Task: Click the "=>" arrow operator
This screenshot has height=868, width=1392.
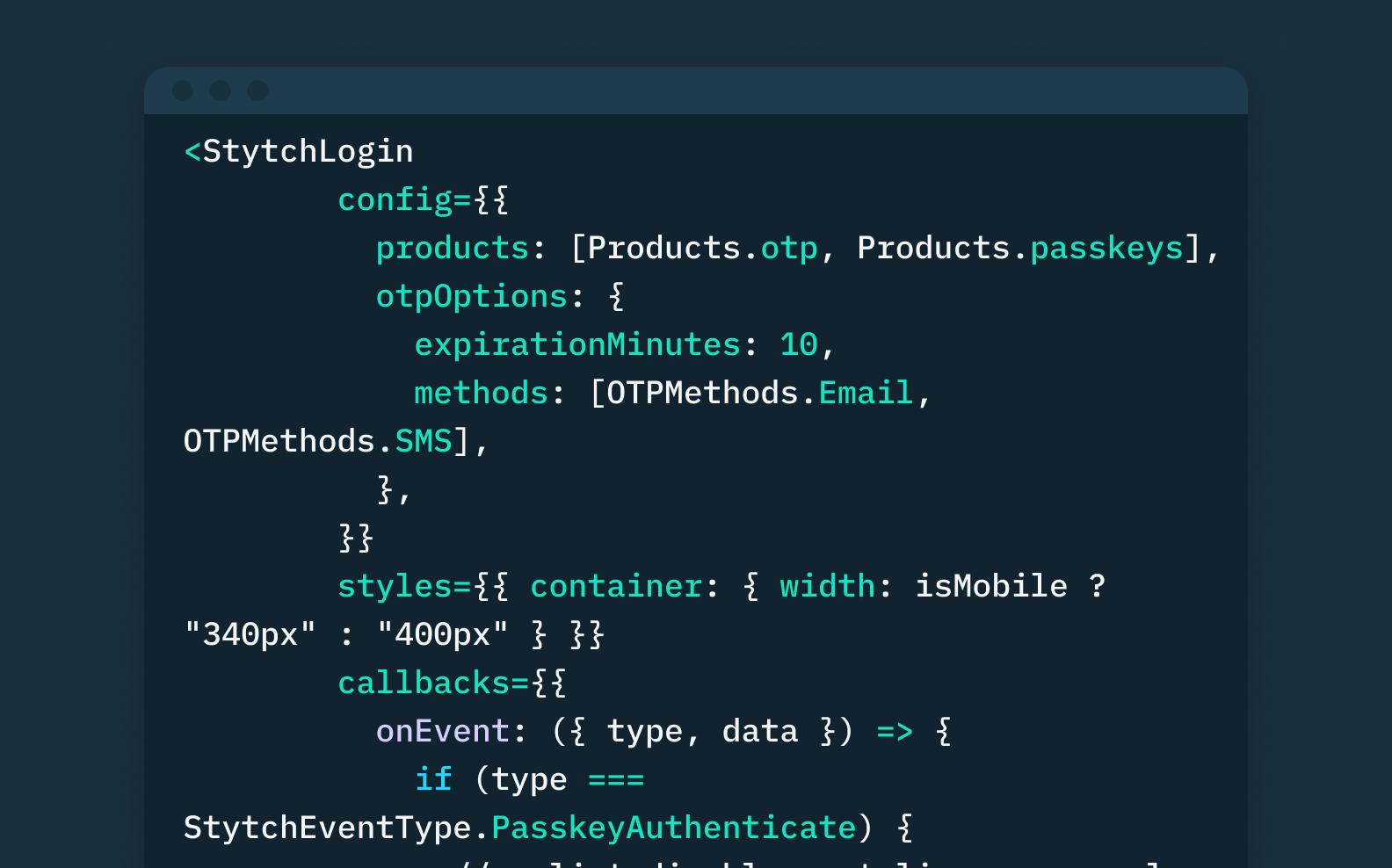Action: [895, 732]
